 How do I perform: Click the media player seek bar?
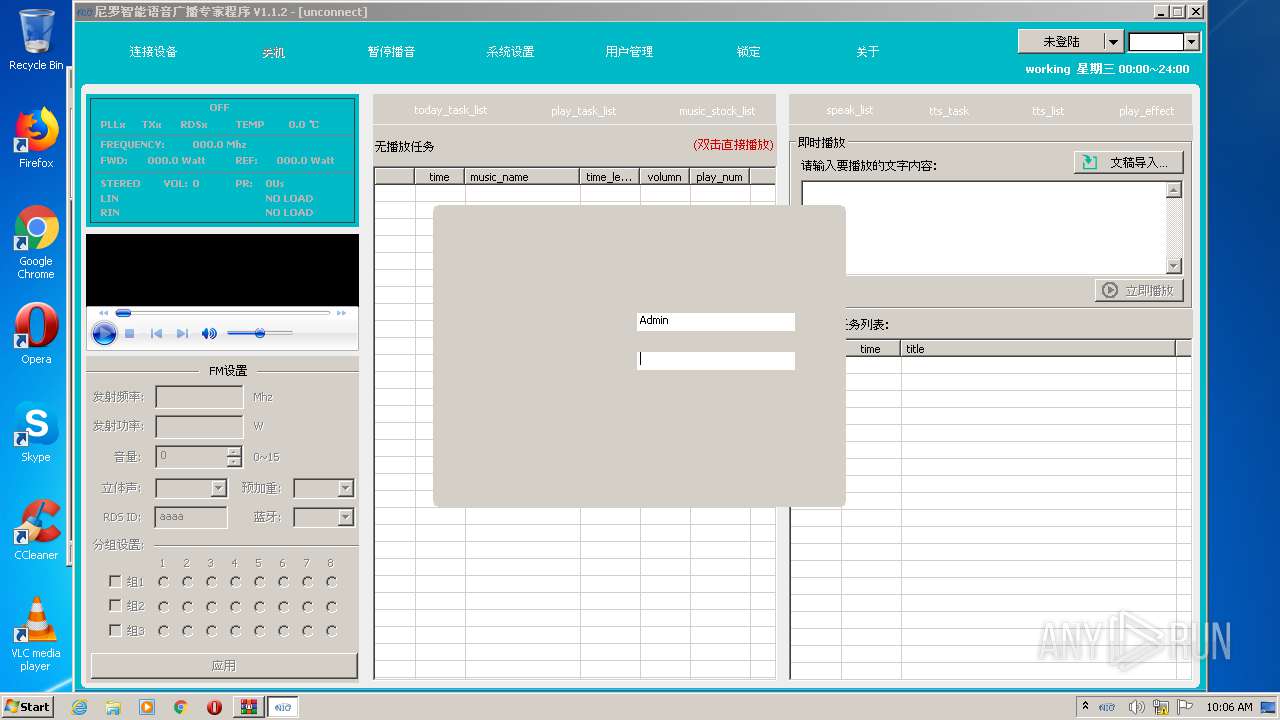pyautogui.click(x=223, y=313)
